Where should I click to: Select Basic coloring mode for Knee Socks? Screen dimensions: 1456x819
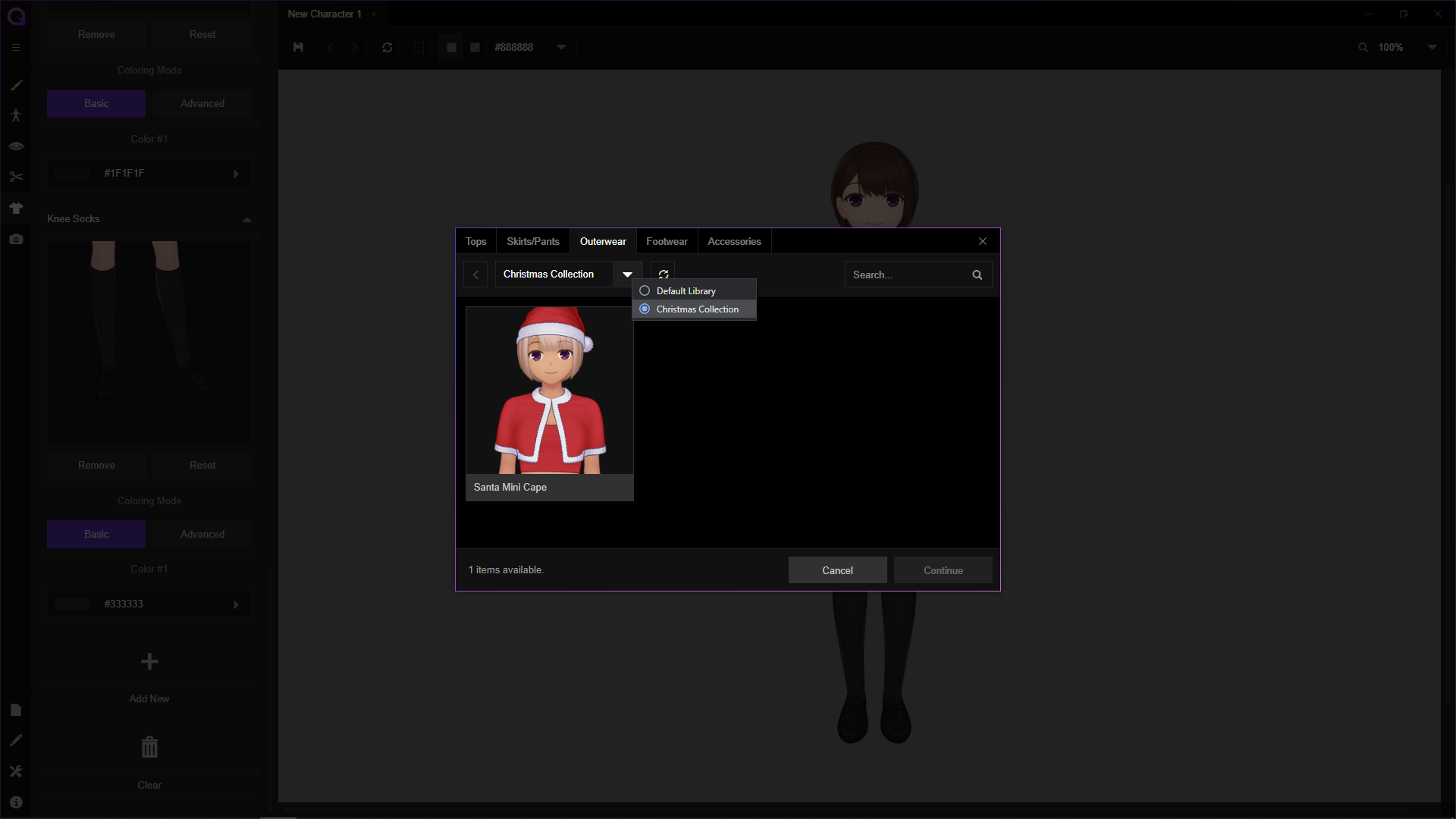click(x=96, y=534)
